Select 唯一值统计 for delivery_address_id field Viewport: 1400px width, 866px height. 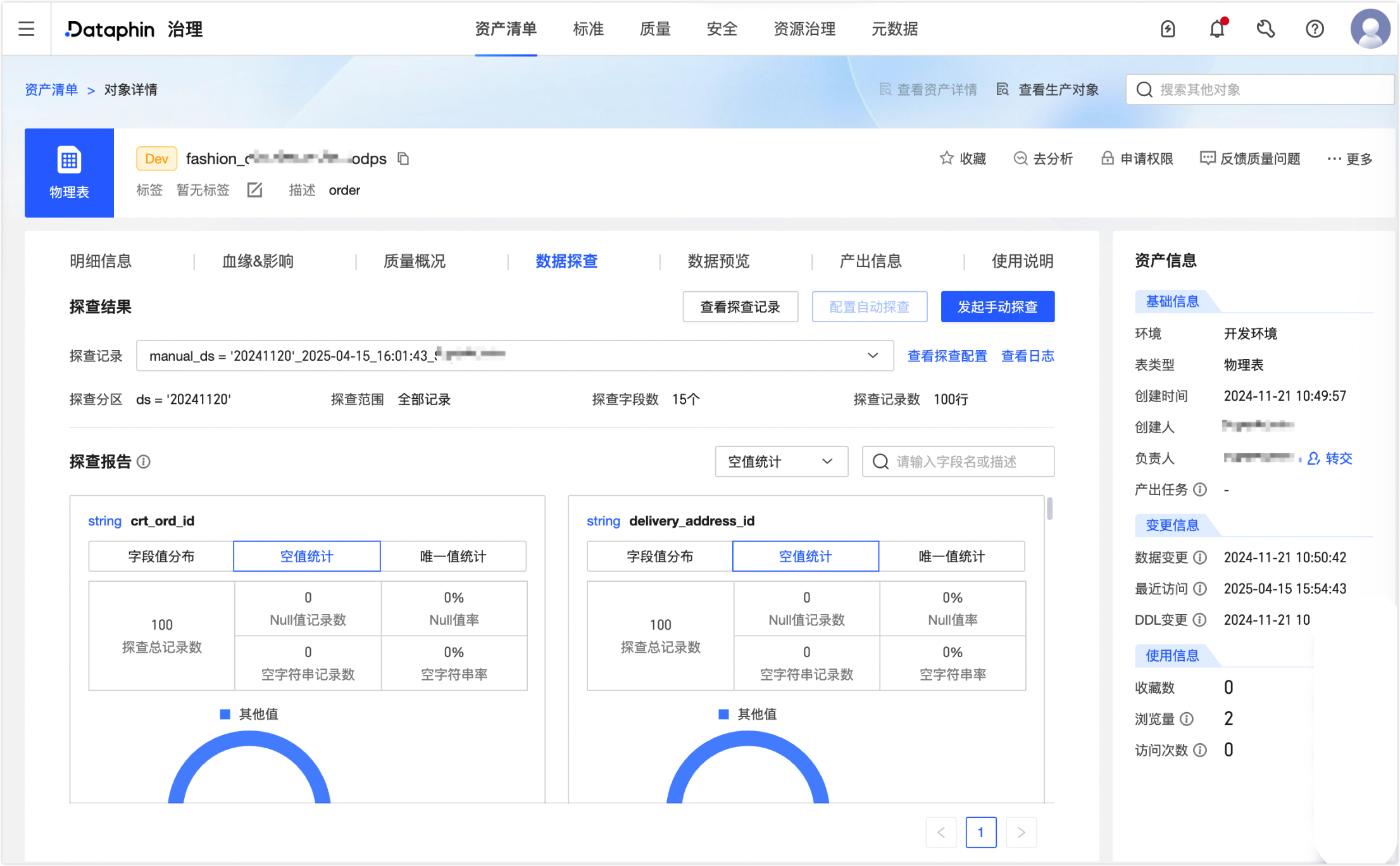tap(951, 556)
